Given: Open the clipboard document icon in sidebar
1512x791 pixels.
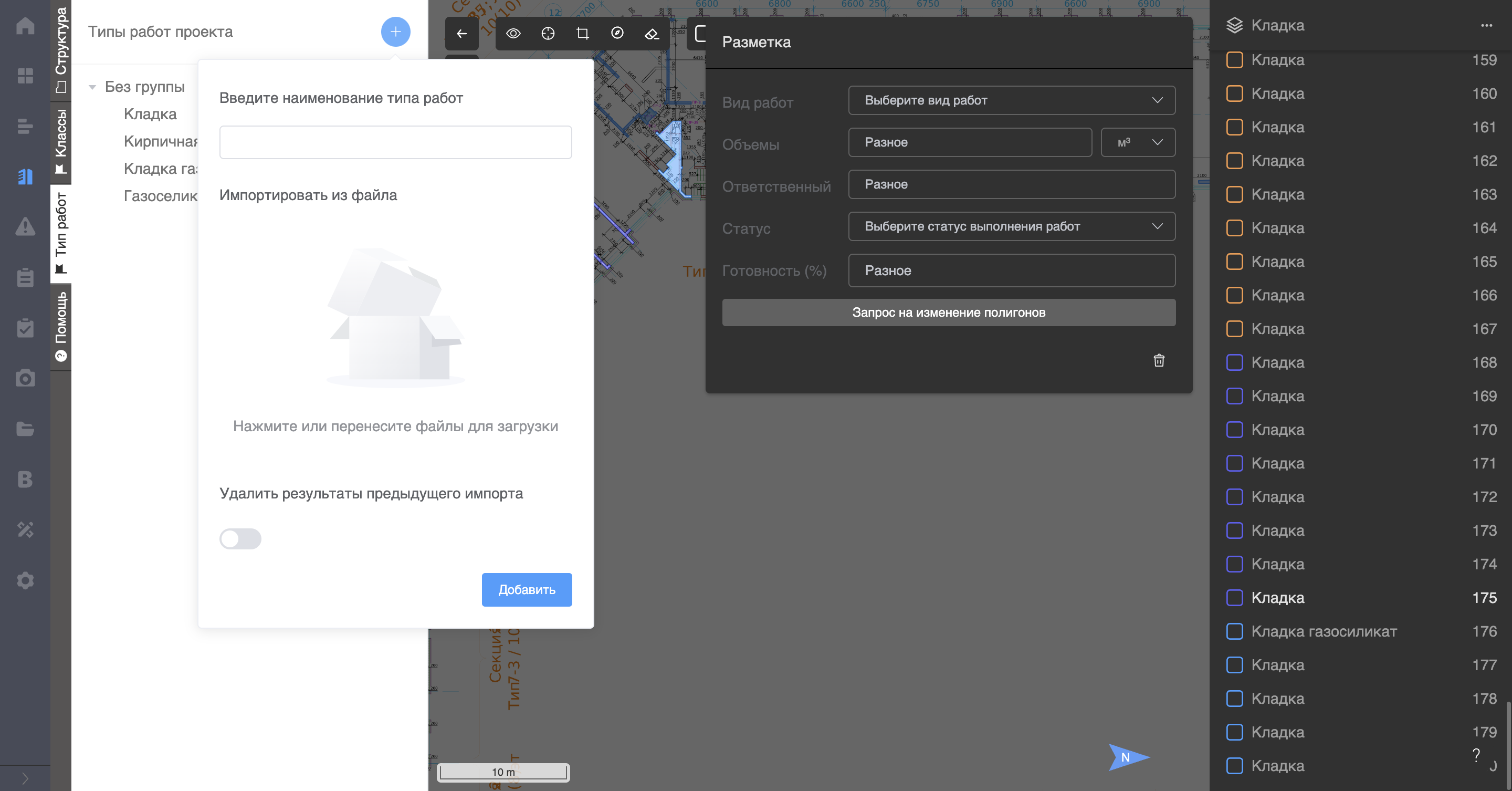Looking at the screenshot, I should 25,277.
